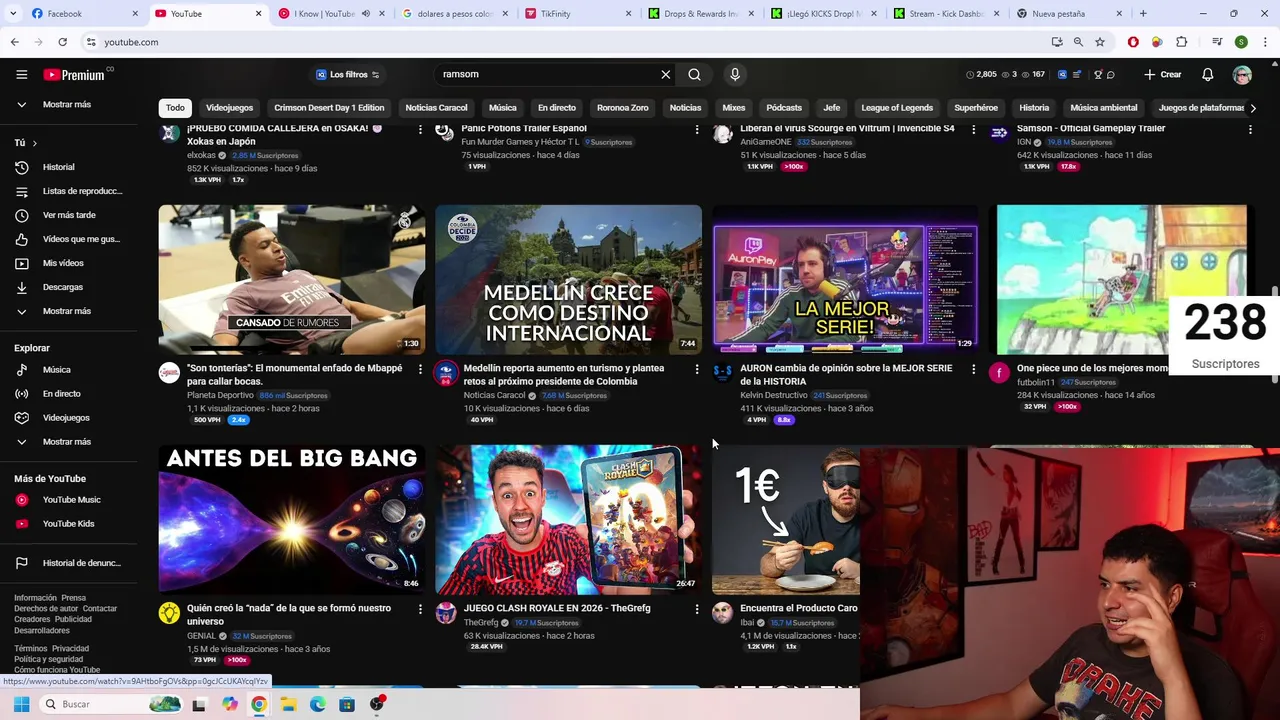
Task: Open options menu for the Medellín video
Action: [697, 369]
